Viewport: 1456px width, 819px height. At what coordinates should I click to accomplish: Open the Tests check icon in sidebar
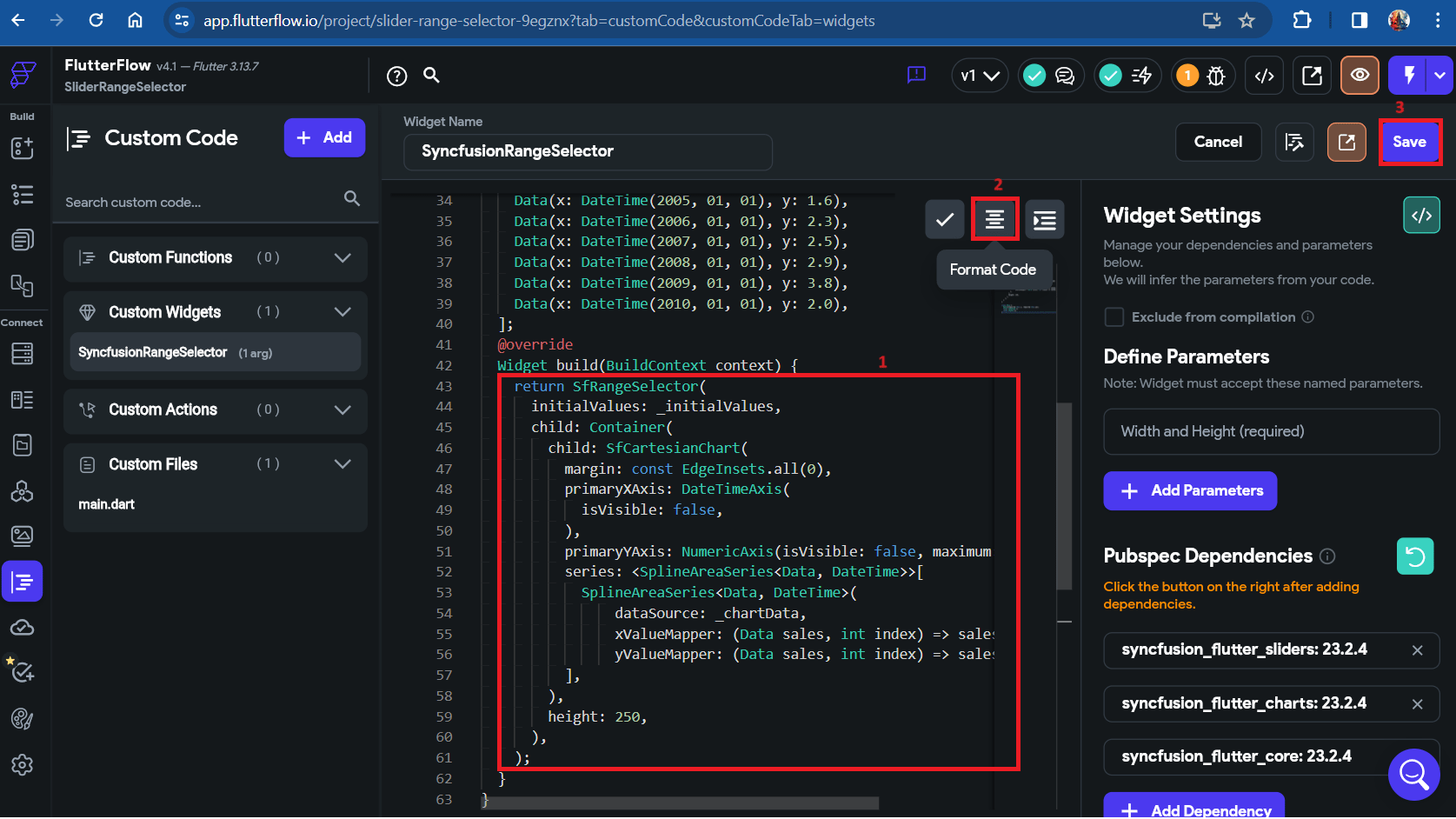point(22,672)
